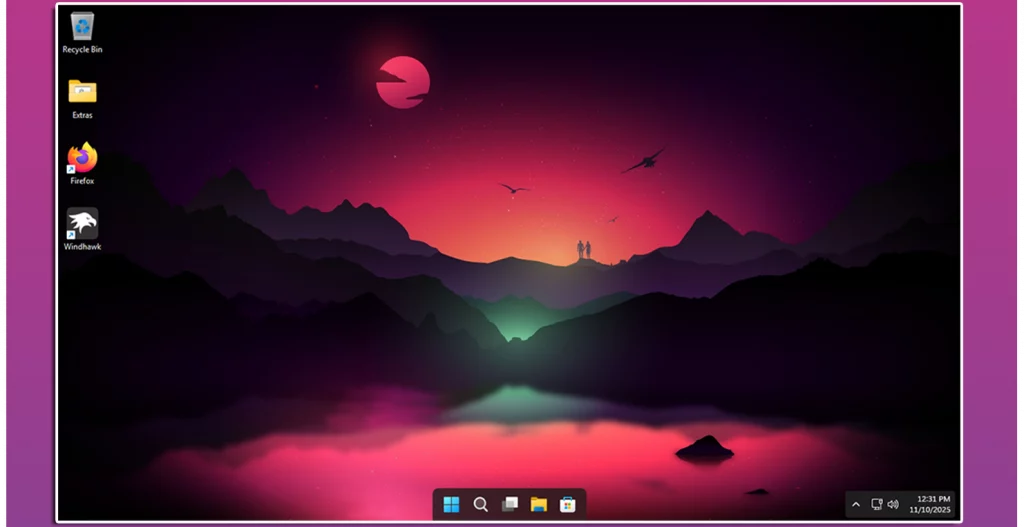This screenshot has height=527, width=1024.
Task: Launch File Explorer from the taskbar
Action: pyautogui.click(x=538, y=504)
